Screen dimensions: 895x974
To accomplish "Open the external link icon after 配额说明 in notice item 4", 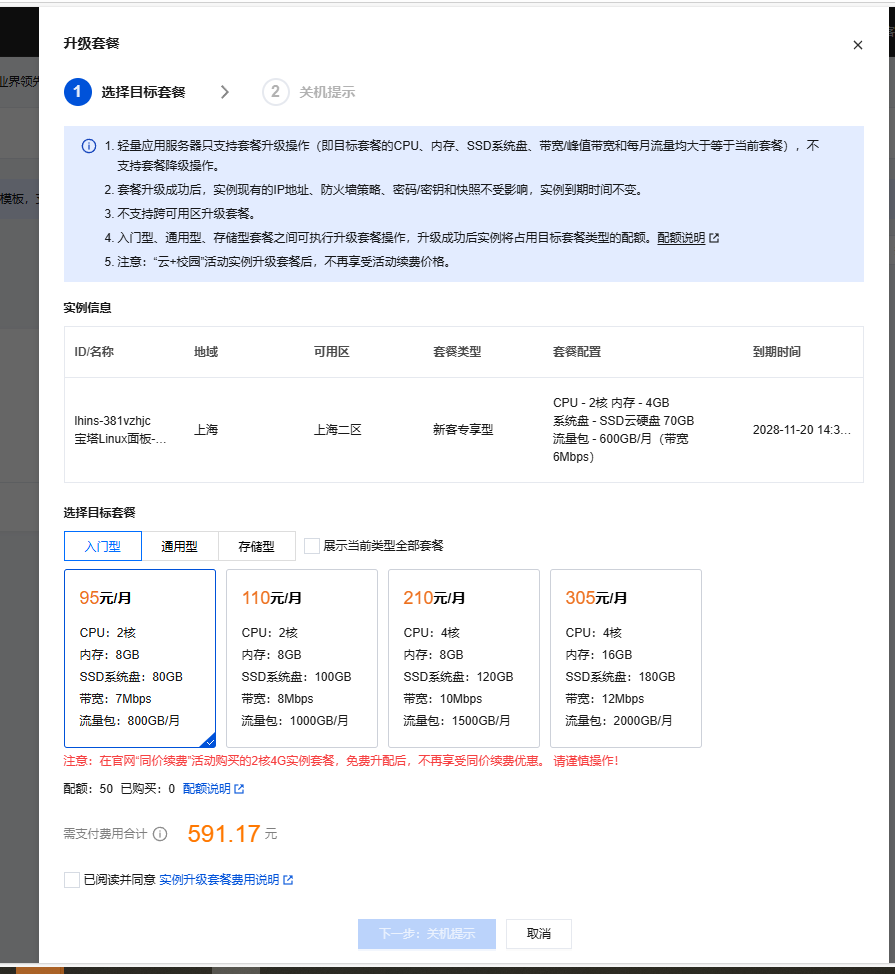I will click(715, 237).
